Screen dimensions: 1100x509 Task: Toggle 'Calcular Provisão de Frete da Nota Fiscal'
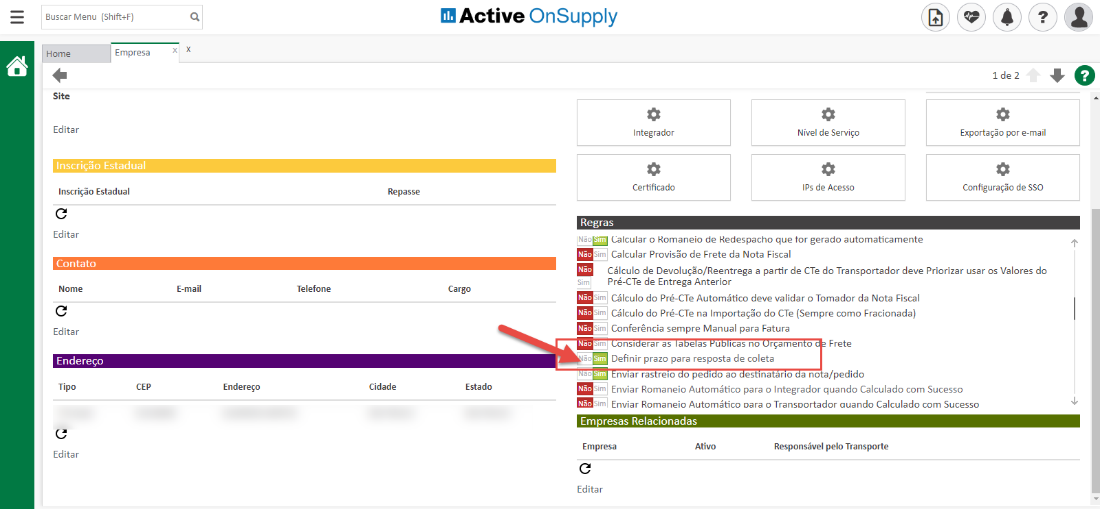coord(592,255)
